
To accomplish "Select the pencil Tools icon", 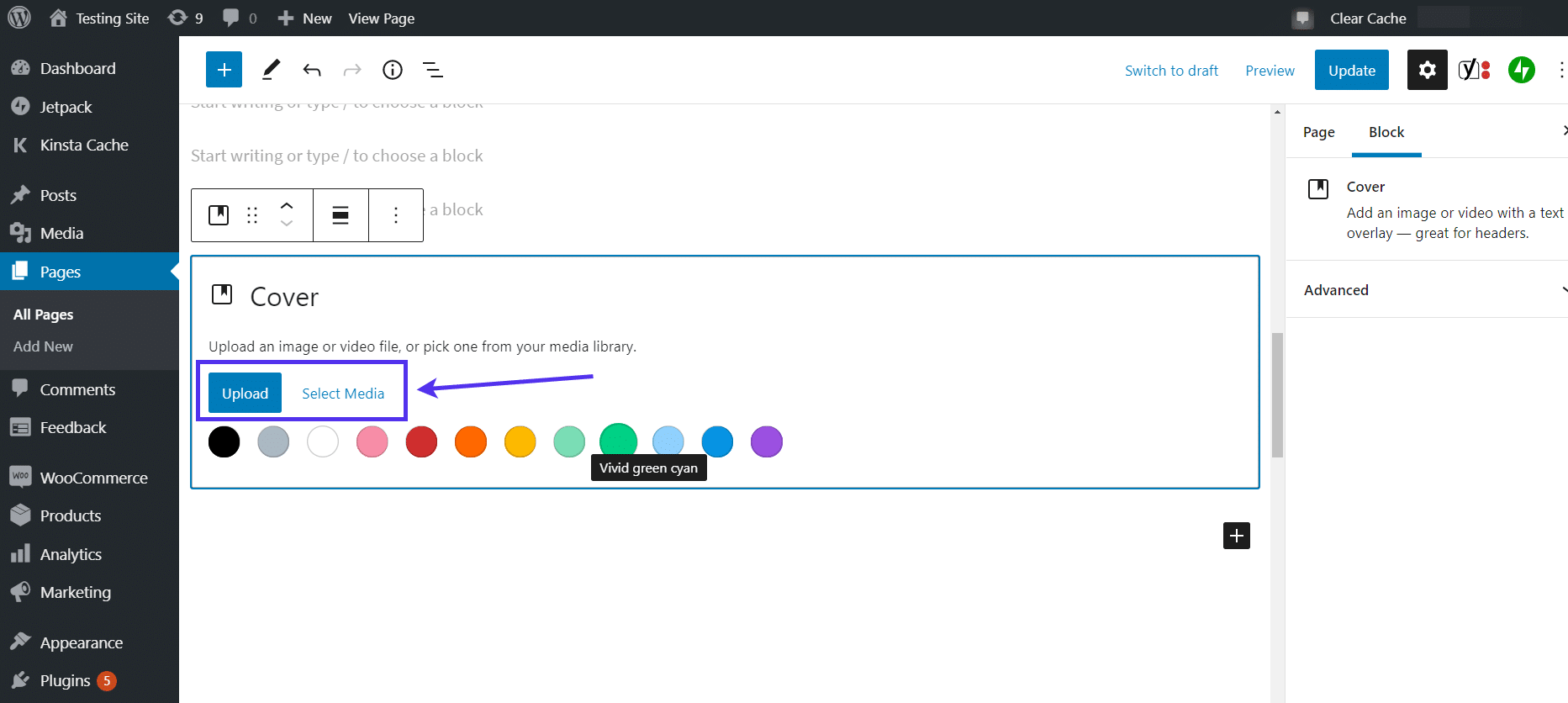I will click(x=271, y=70).
